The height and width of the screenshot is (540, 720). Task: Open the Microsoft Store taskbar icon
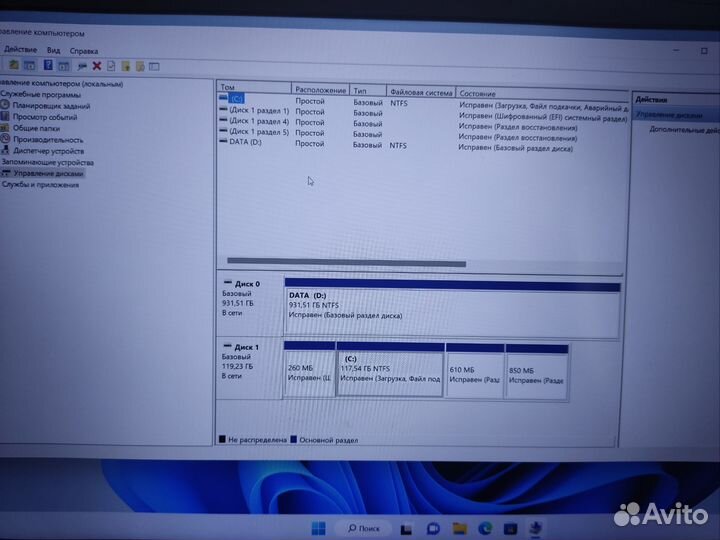tap(511, 529)
